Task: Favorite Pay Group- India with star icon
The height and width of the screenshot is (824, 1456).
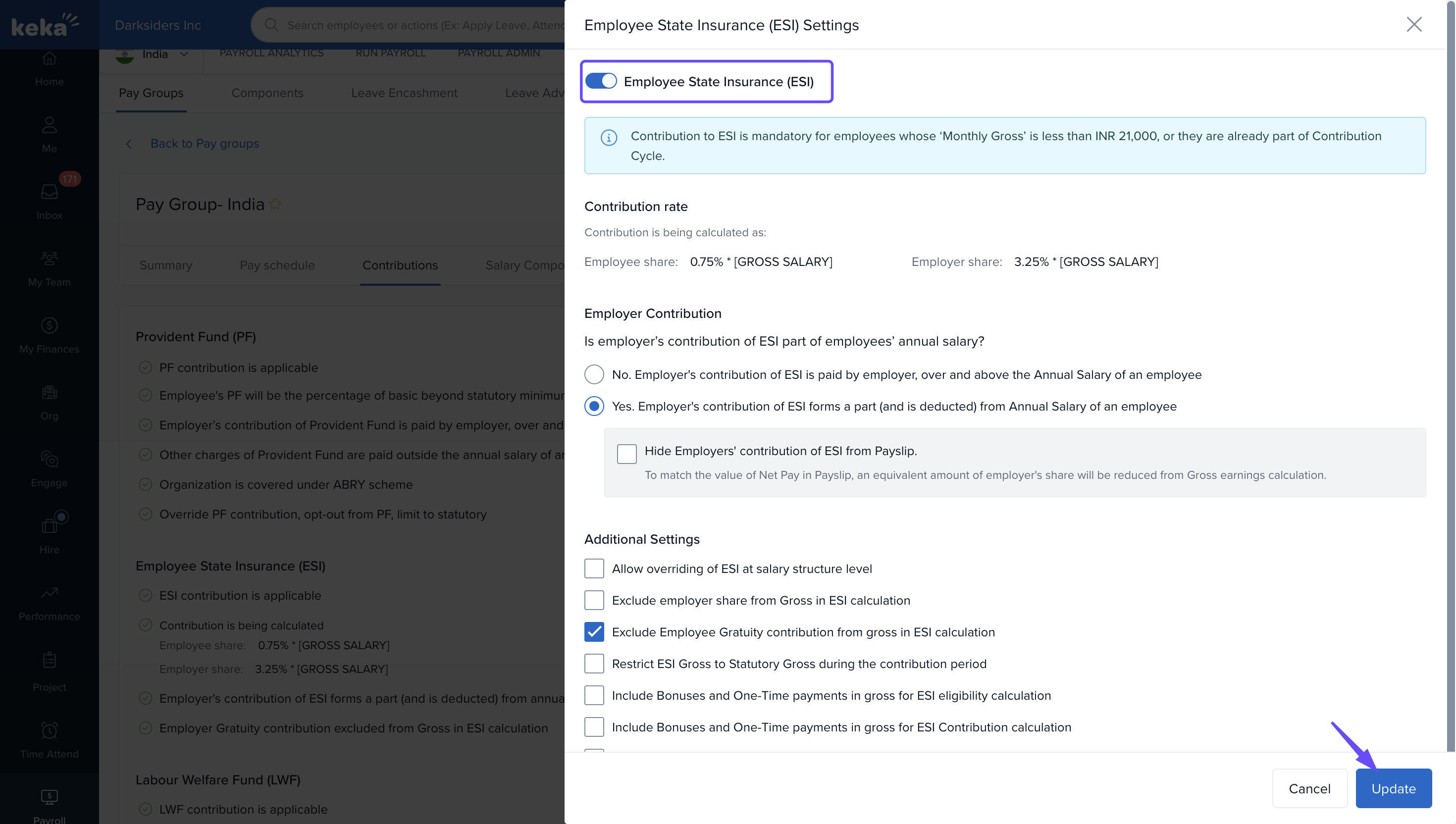Action: coord(275,205)
